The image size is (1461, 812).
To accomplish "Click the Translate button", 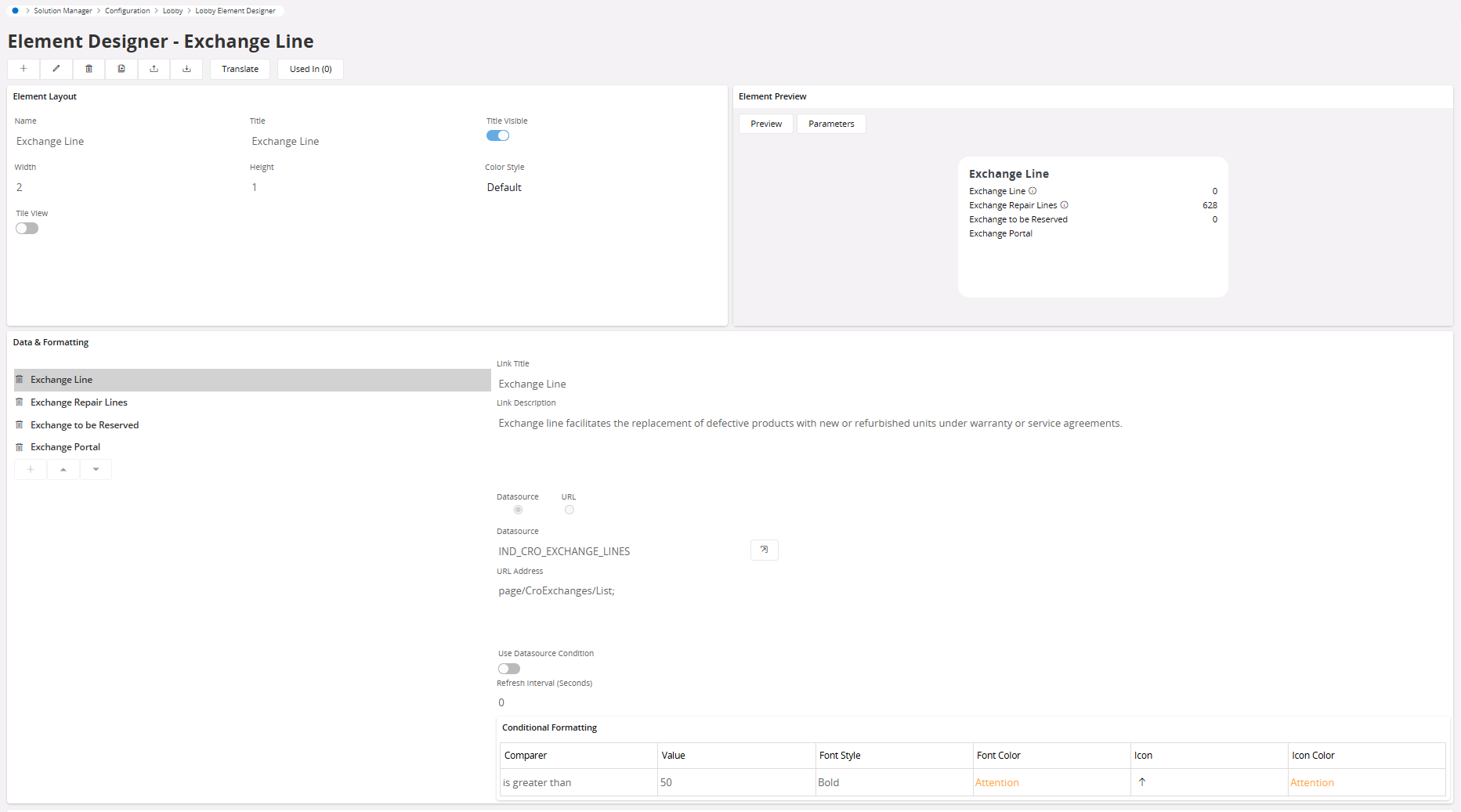I will (x=240, y=69).
